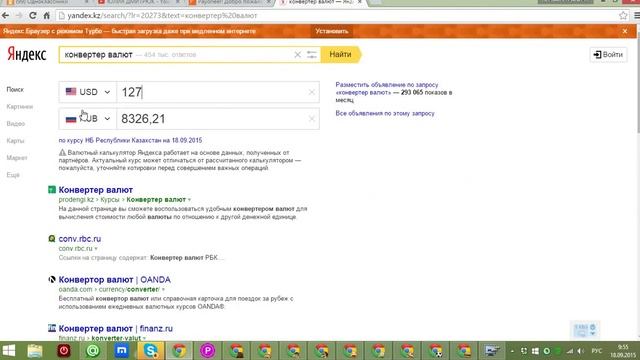Click the yellow Найти button
Viewport: 640px width, 360px height.
(x=340, y=54)
